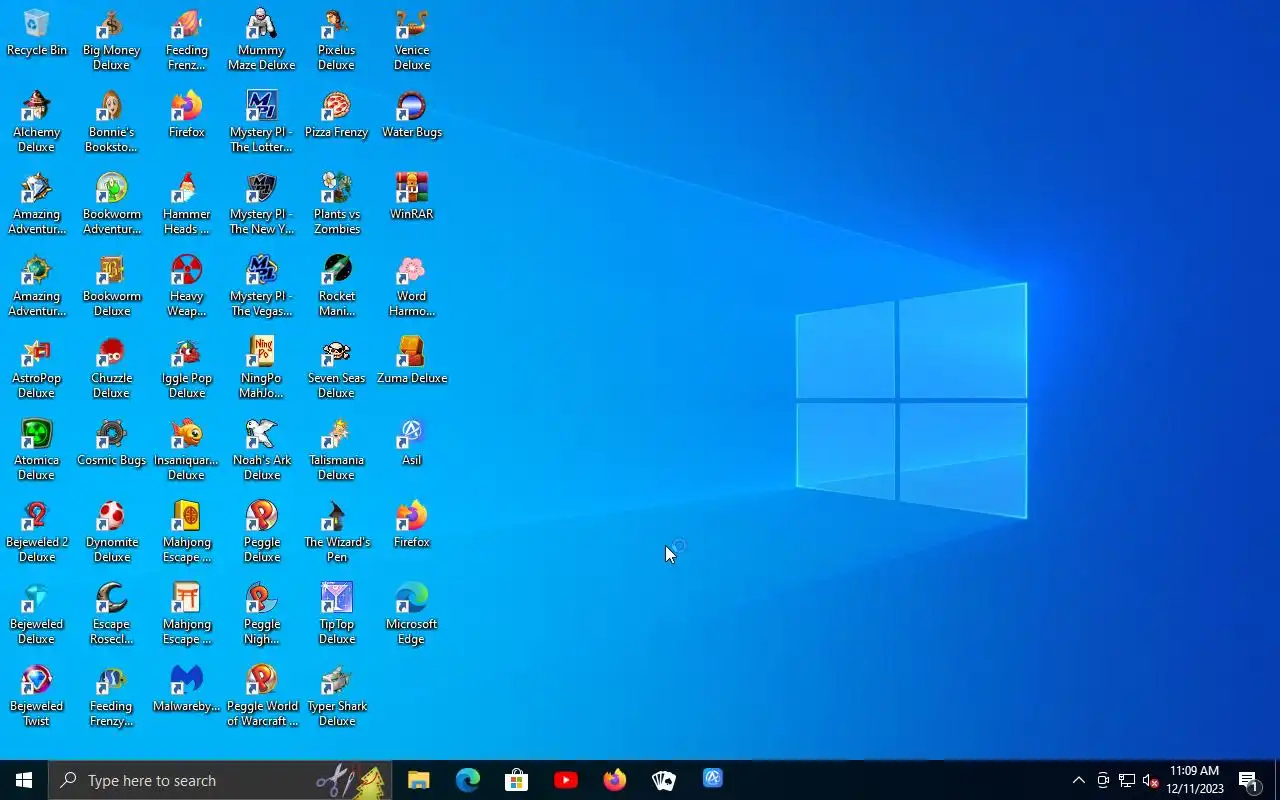
Task: Select Talismania Deluxe icon
Action: point(337,450)
